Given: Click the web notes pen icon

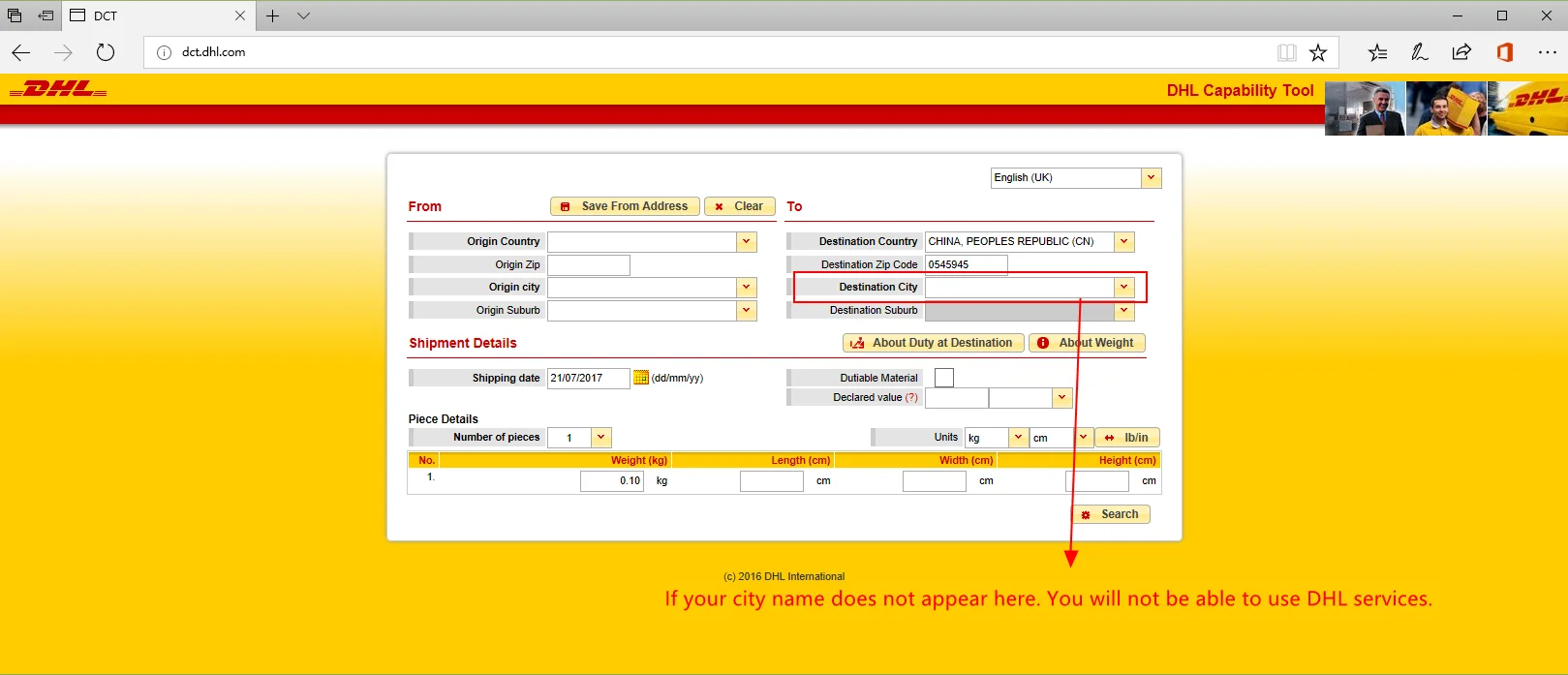Looking at the screenshot, I should pyautogui.click(x=1419, y=52).
